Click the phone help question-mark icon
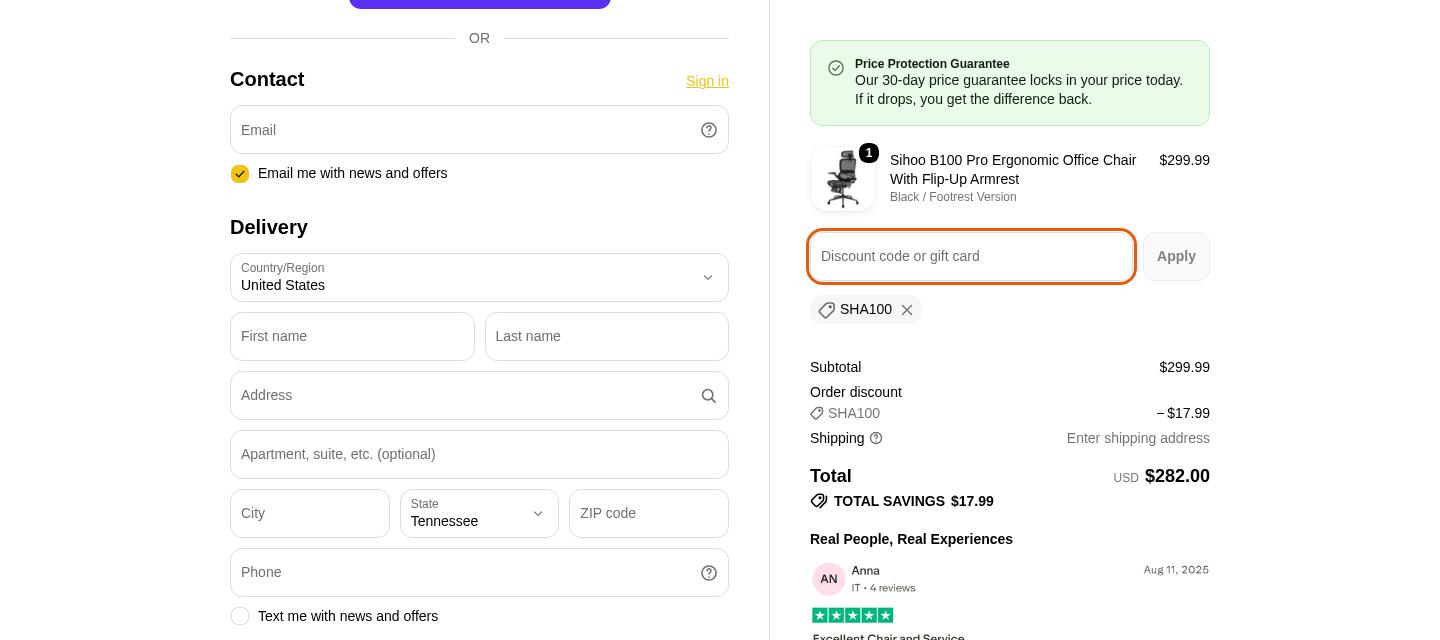Viewport: 1440px width, 640px height. tap(709, 573)
